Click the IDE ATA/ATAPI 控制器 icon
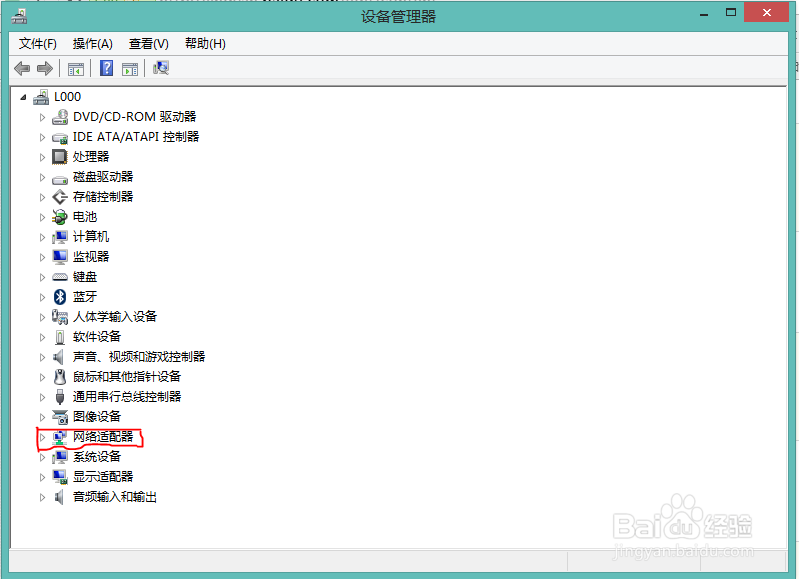 coord(60,137)
